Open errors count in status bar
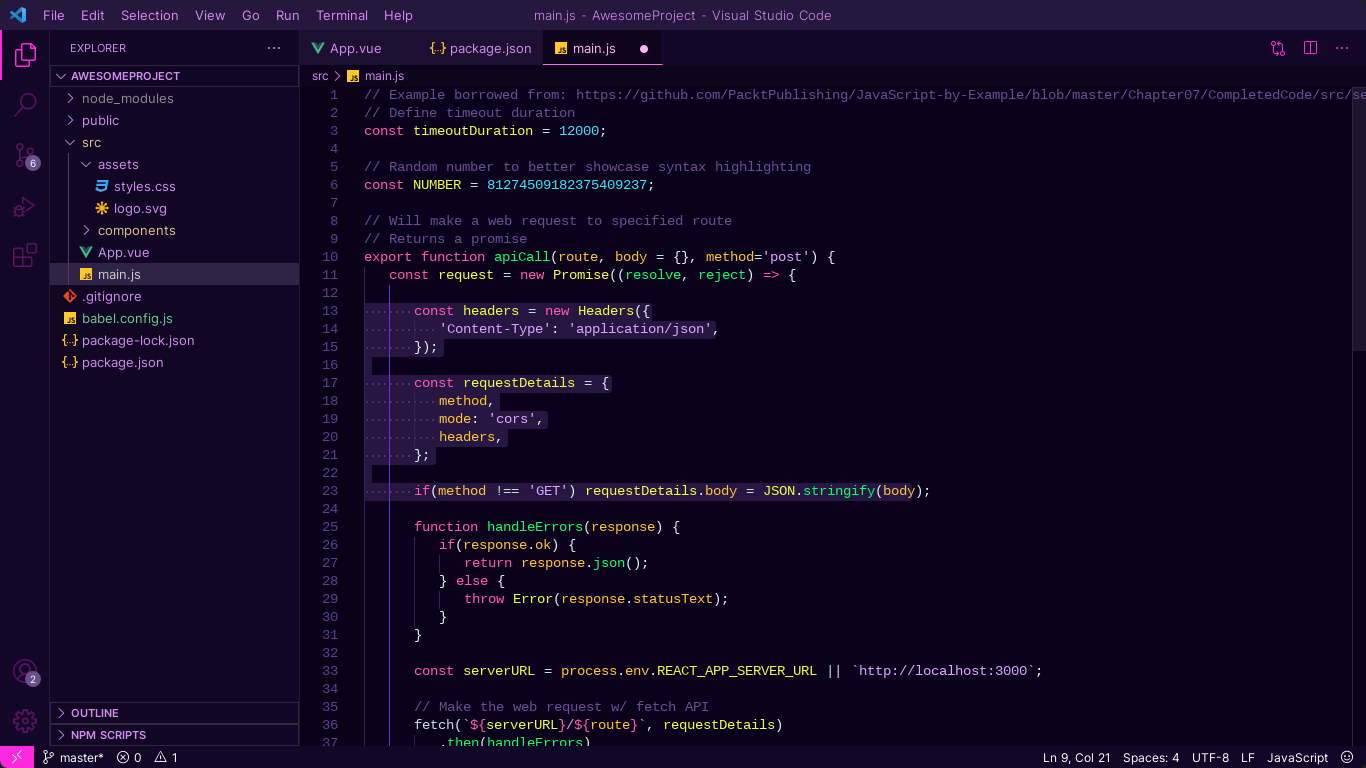Viewport: 1366px width, 768px height. coord(129,757)
